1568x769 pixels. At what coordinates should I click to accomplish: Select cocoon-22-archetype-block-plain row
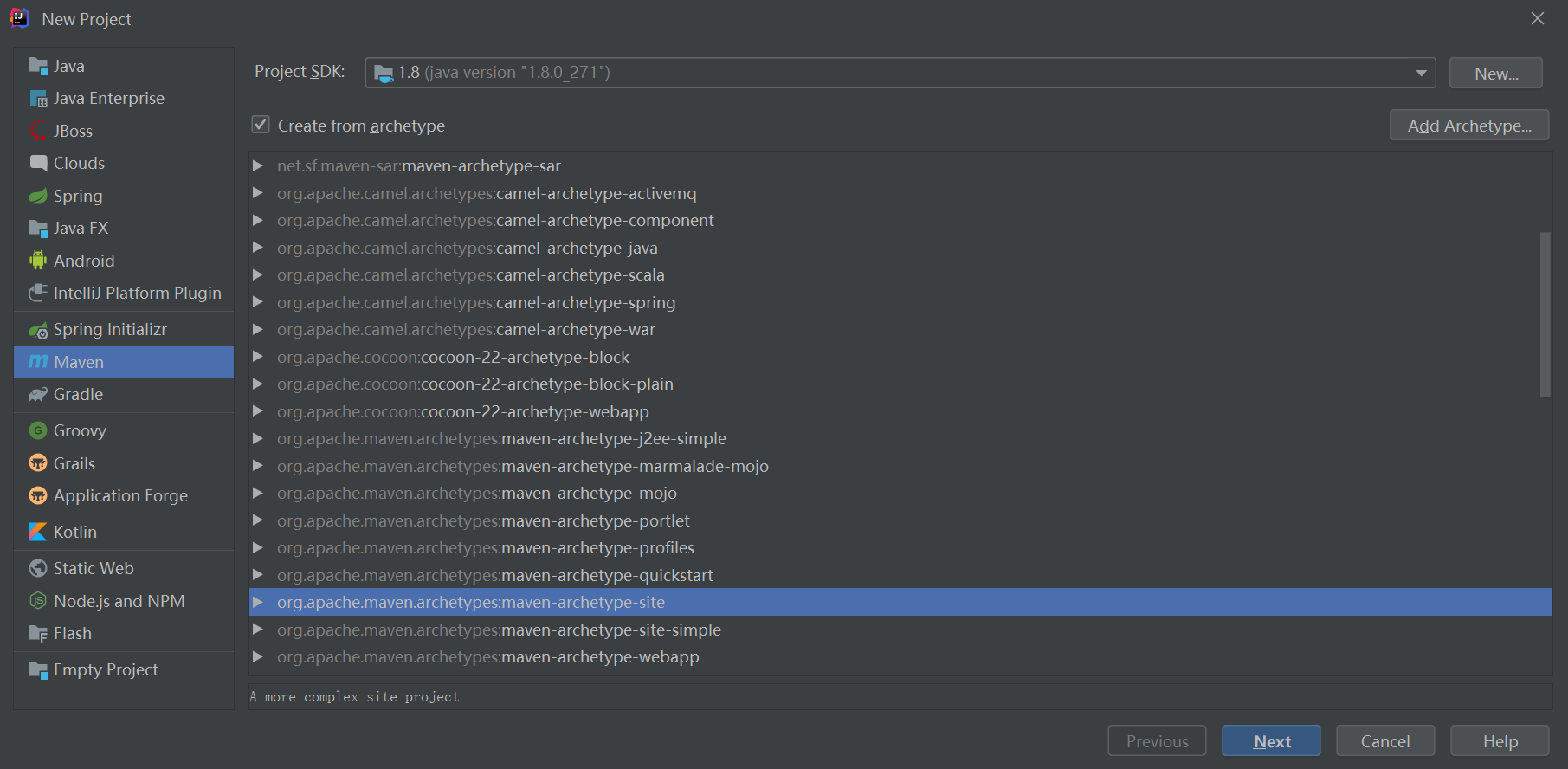(x=900, y=384)
